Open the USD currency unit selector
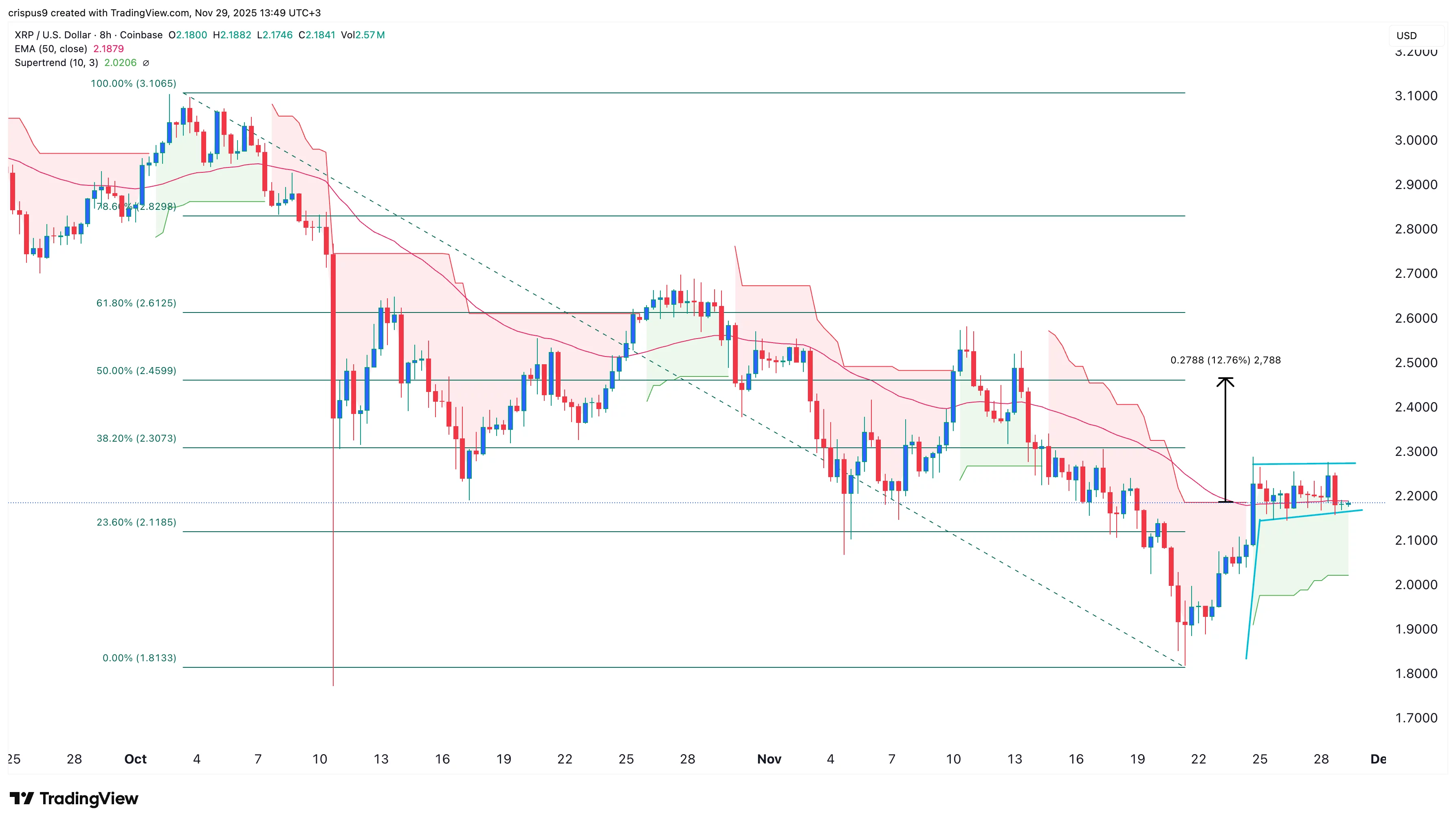The width and height of the screenshot is (1456, 823). click(x=1406, y=35)
